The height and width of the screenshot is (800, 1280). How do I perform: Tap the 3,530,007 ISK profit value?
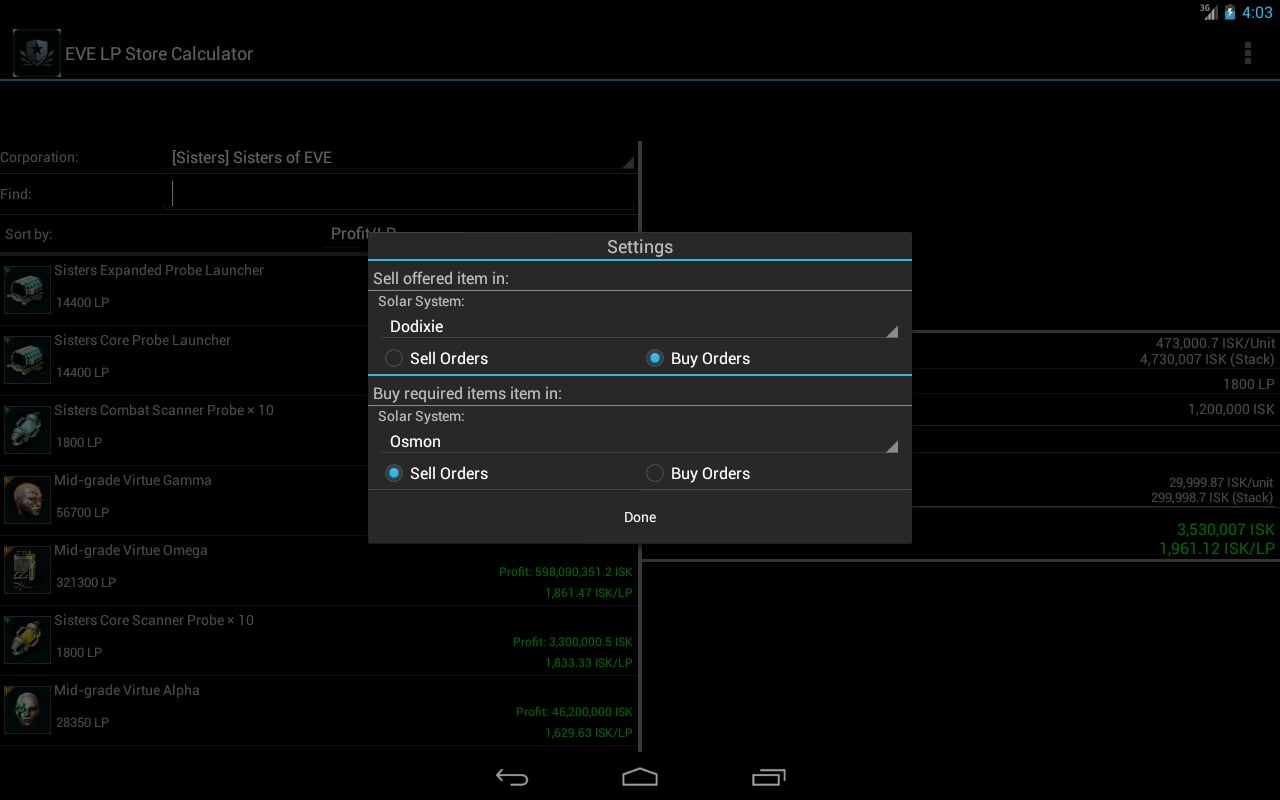click(1226, 530)
